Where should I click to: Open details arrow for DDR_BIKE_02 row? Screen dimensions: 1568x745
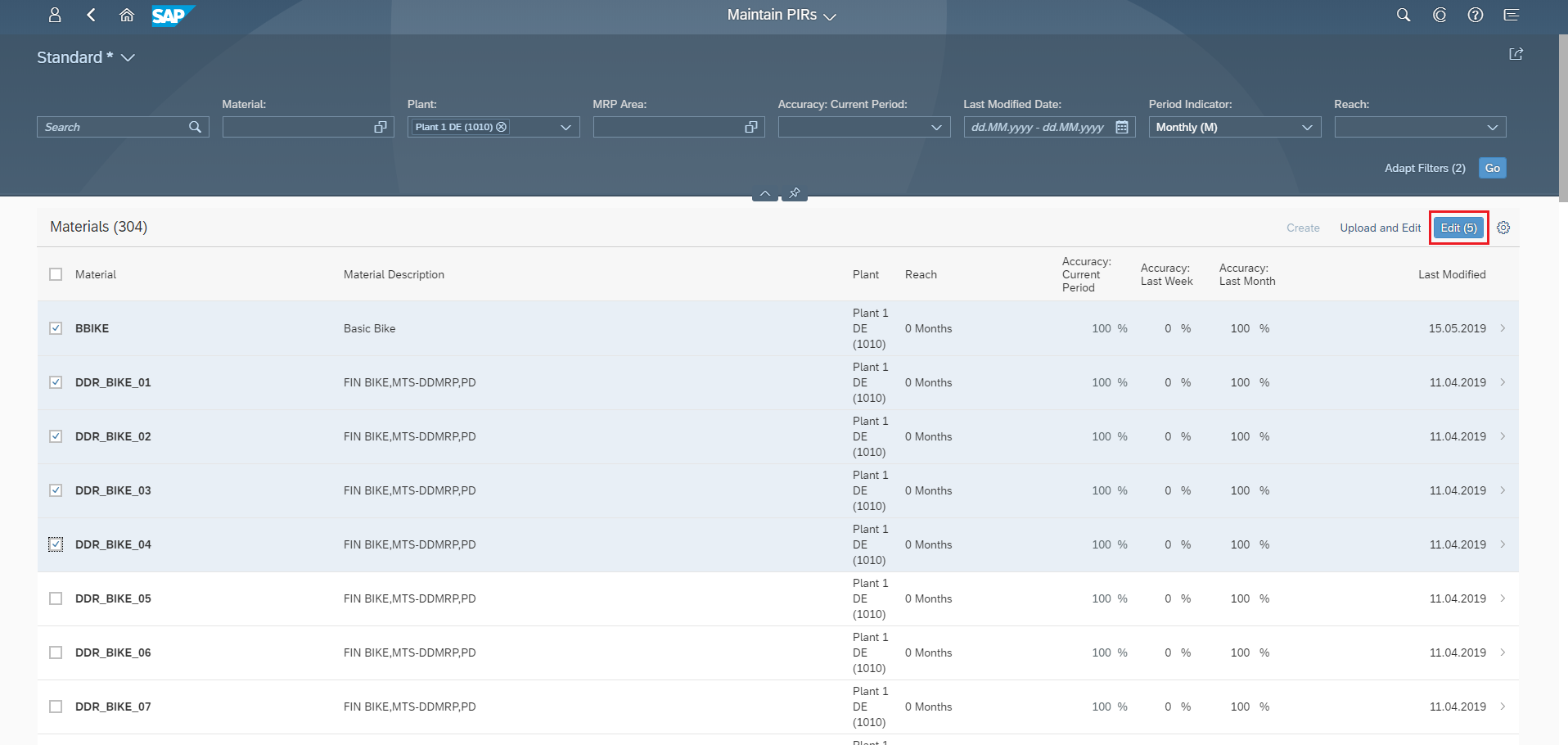click(x=1503, y=436)
